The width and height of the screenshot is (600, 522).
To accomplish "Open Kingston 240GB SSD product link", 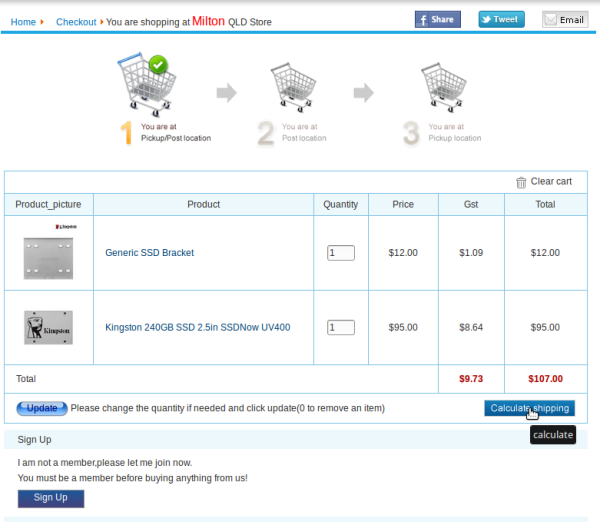I will pos(198,327).
